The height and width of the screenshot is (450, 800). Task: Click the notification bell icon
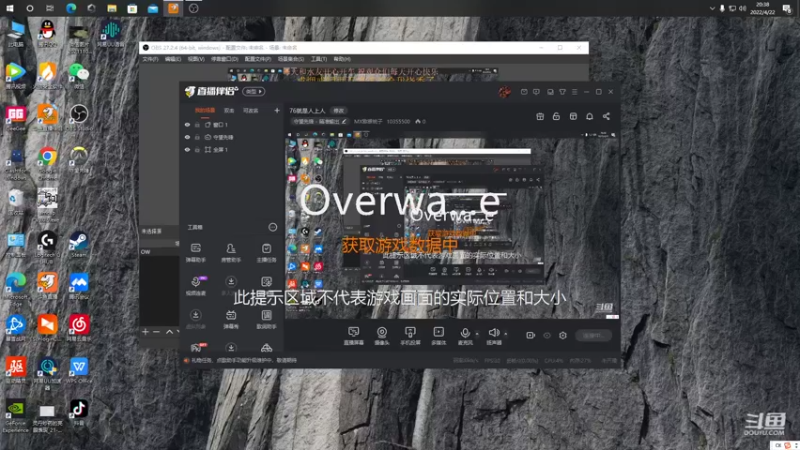[x=589, y=116]
